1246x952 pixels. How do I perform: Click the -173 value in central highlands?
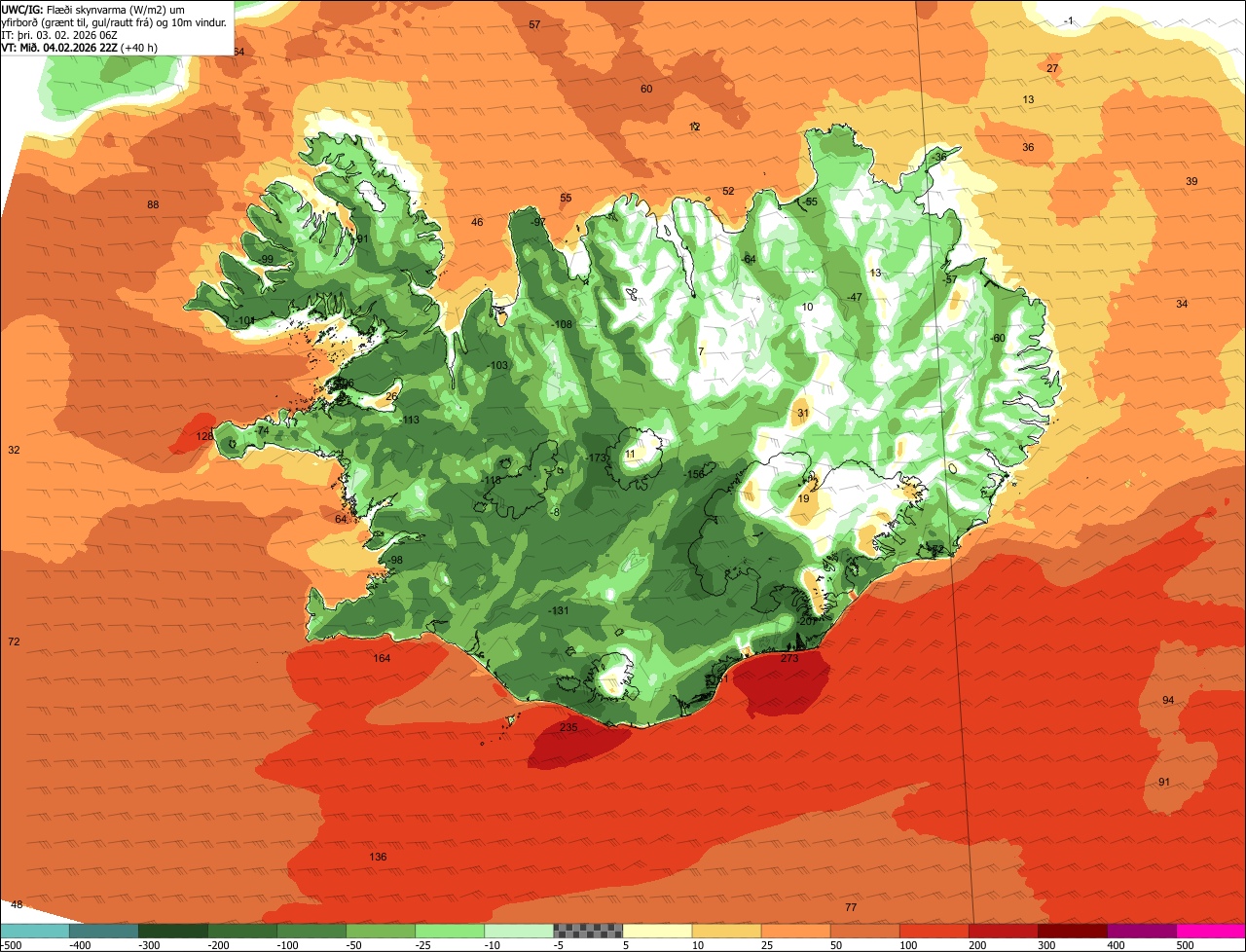coord(597,458)
